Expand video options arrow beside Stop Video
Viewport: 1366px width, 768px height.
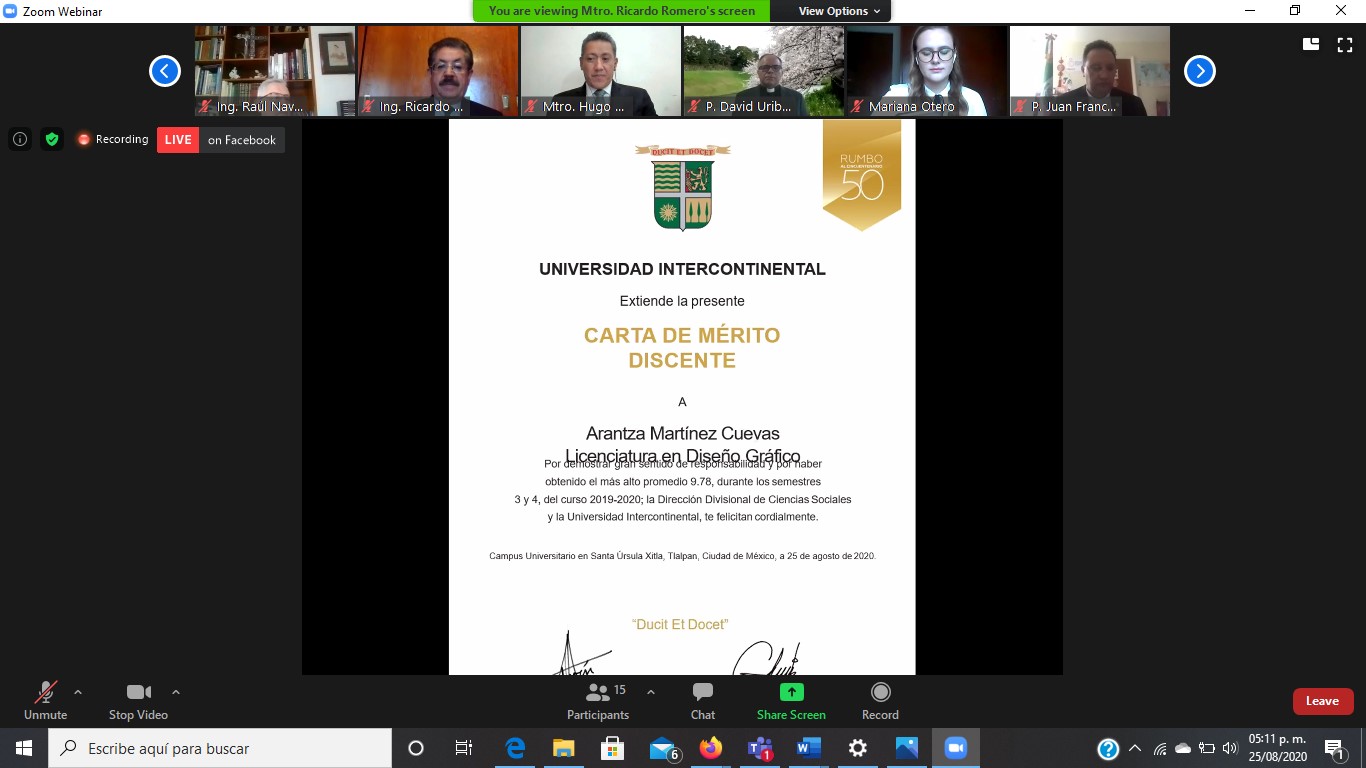click(176, 692)
